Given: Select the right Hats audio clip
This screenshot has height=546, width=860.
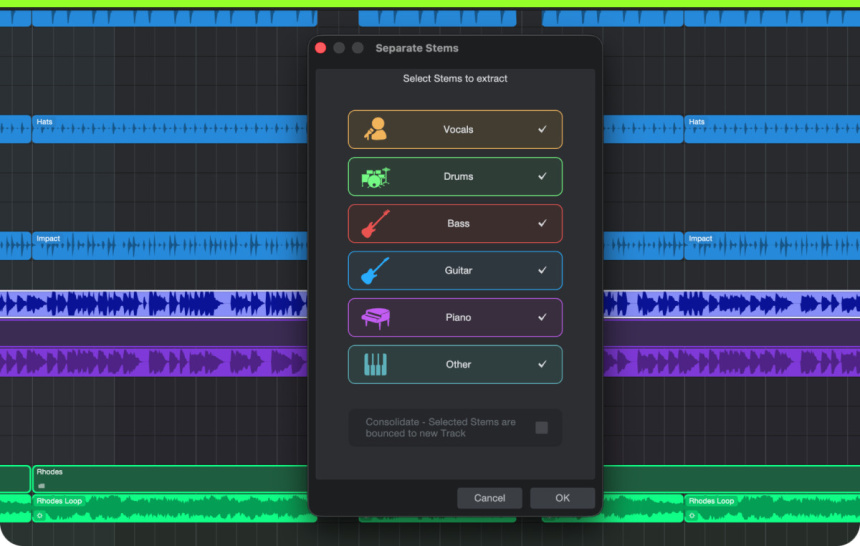Looking at the screenshot, I should tap(772, 129).
